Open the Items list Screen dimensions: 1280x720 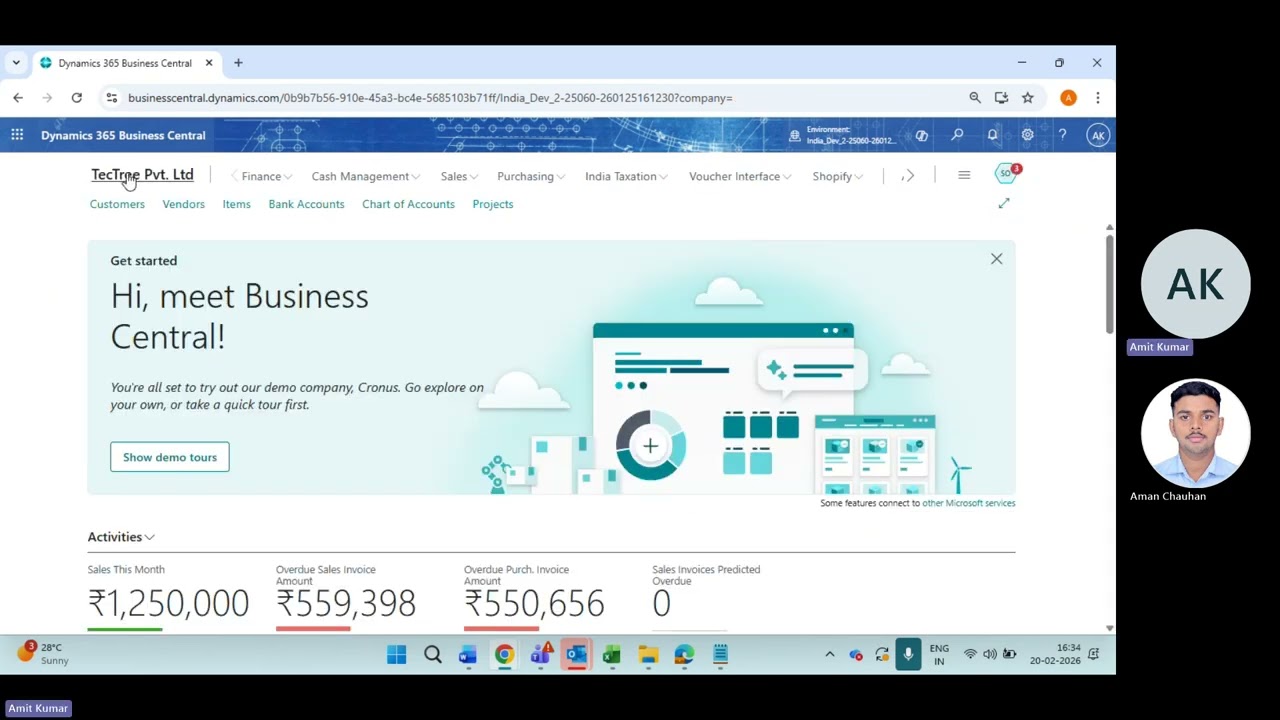point(236,204)
